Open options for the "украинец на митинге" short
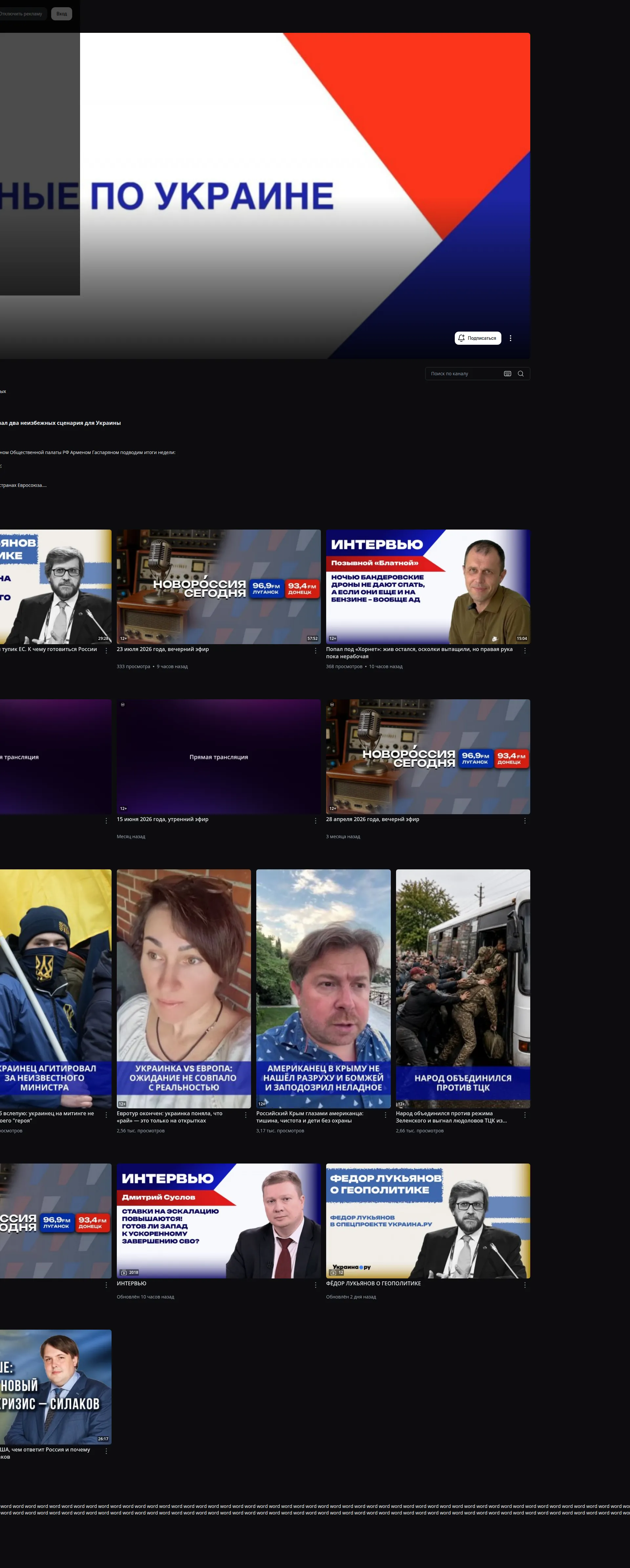Viewport: 630px width, 1568px height. 106,1115
